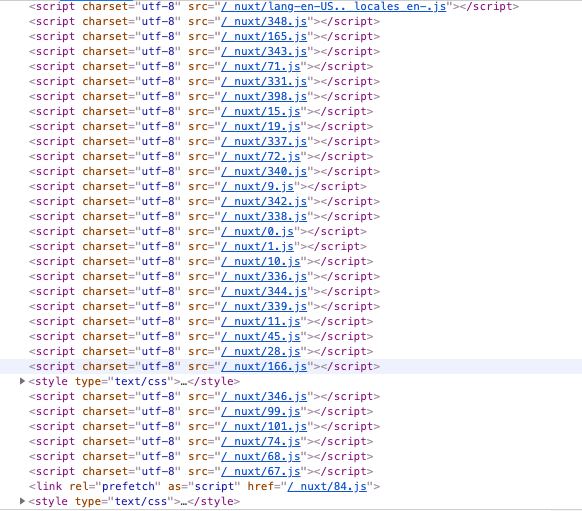Click the /_nuxt/9.js src link
The height and width of the screenshot is (511, 582).
click(x=258, y=186)
